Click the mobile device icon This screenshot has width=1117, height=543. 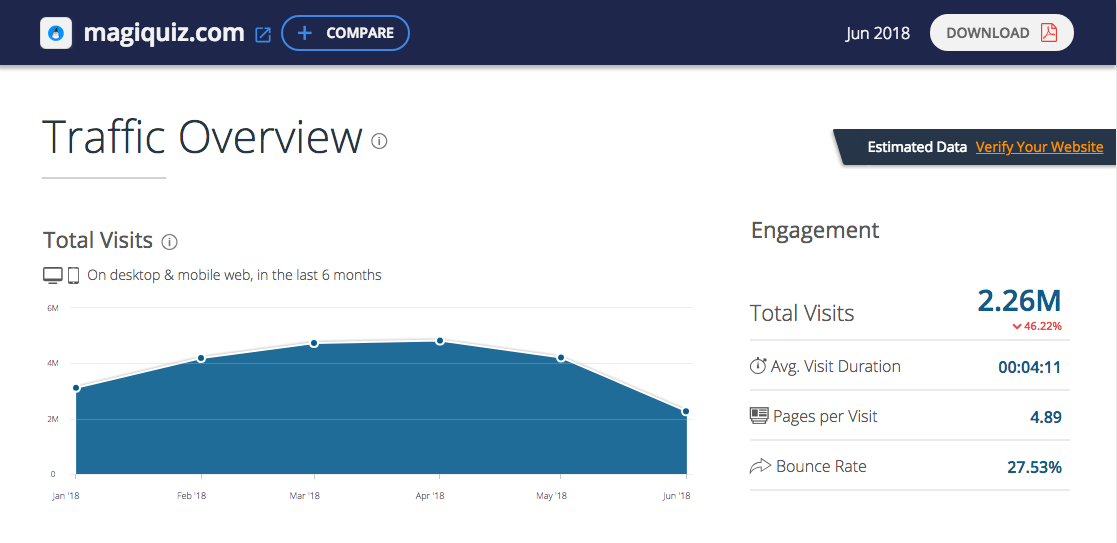pyautogui.click(x=73, y=275)
